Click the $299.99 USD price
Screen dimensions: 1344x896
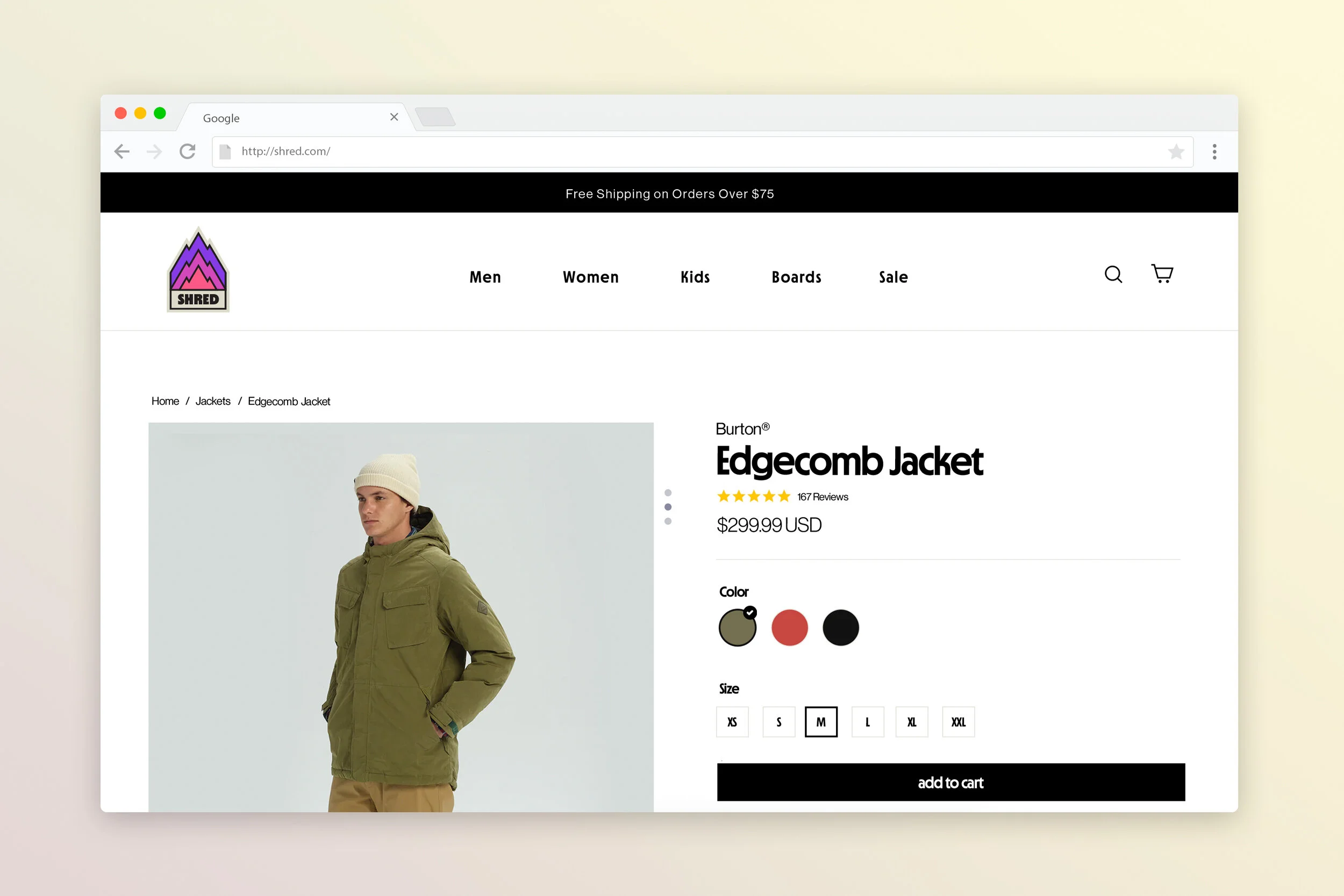(769, 525)
